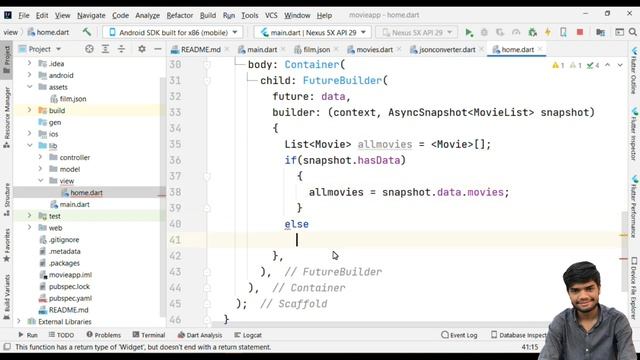Click the Build hammer icon
The image size is (640, 360).
pos(87,32)
